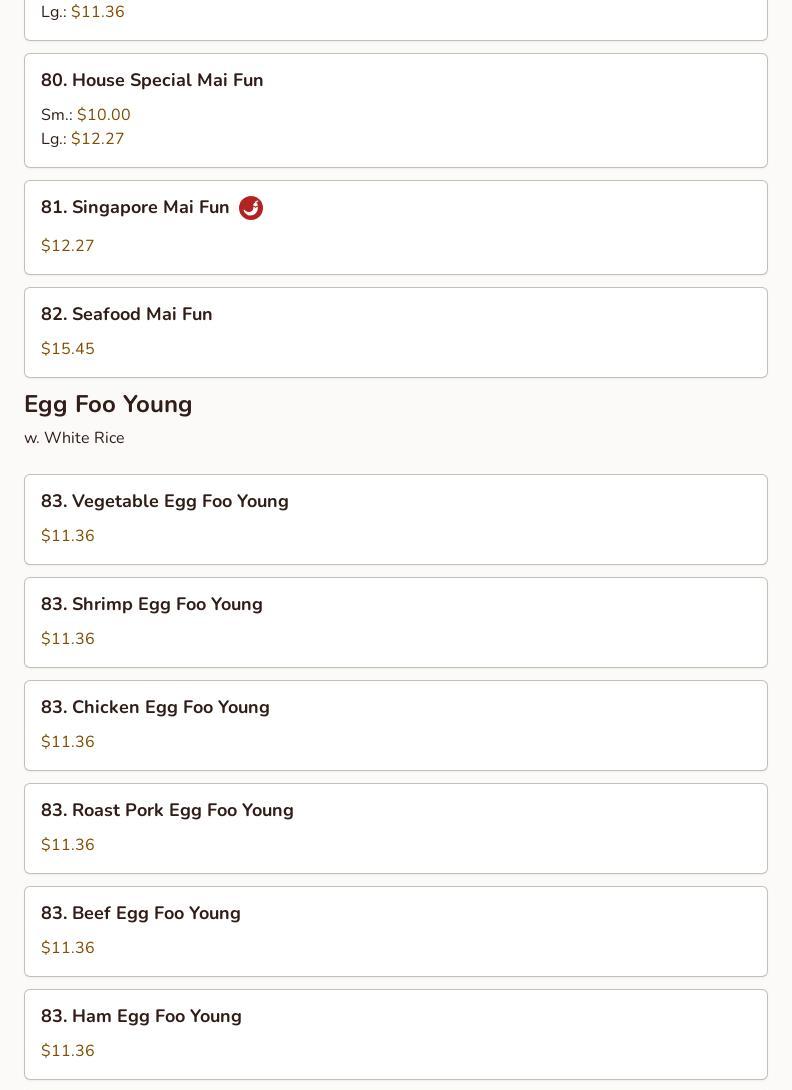Click the House Special Mai Fun large $12.27 price
Screen dimensions: 792x1090
click(x=83, y=138)
